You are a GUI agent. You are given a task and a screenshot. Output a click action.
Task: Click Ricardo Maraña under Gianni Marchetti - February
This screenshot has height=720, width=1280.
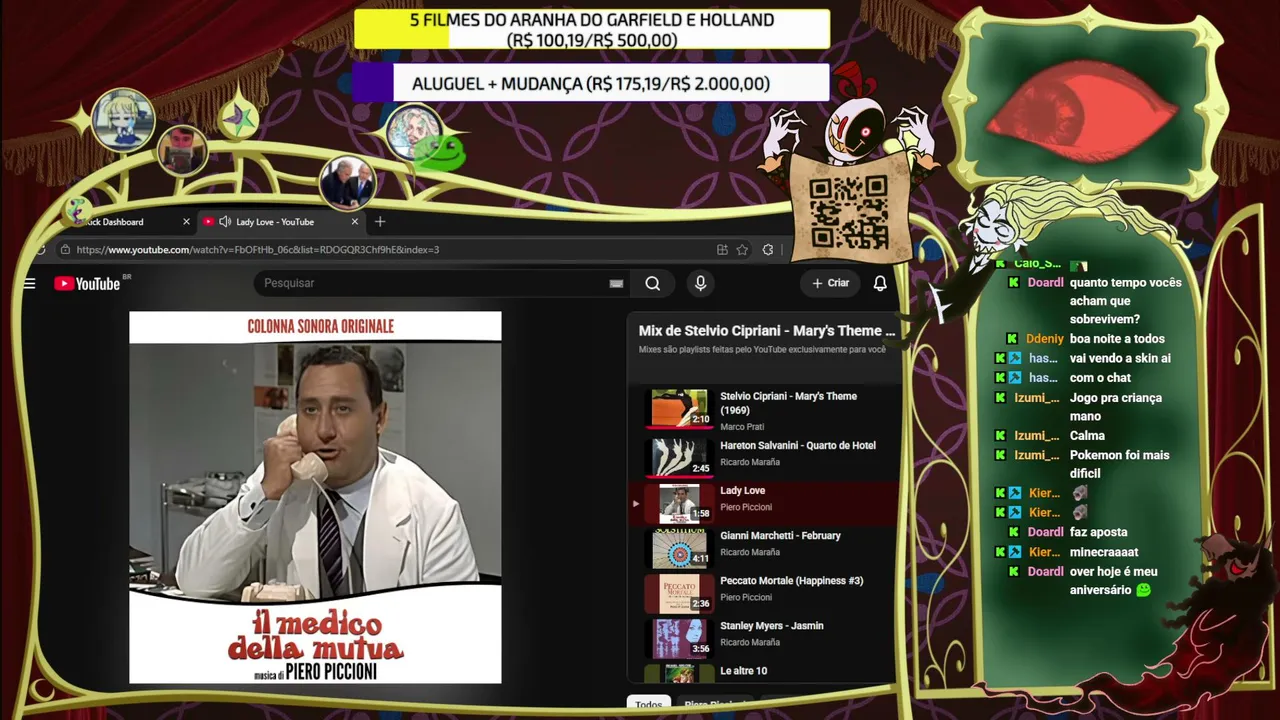tap(750, 552)
